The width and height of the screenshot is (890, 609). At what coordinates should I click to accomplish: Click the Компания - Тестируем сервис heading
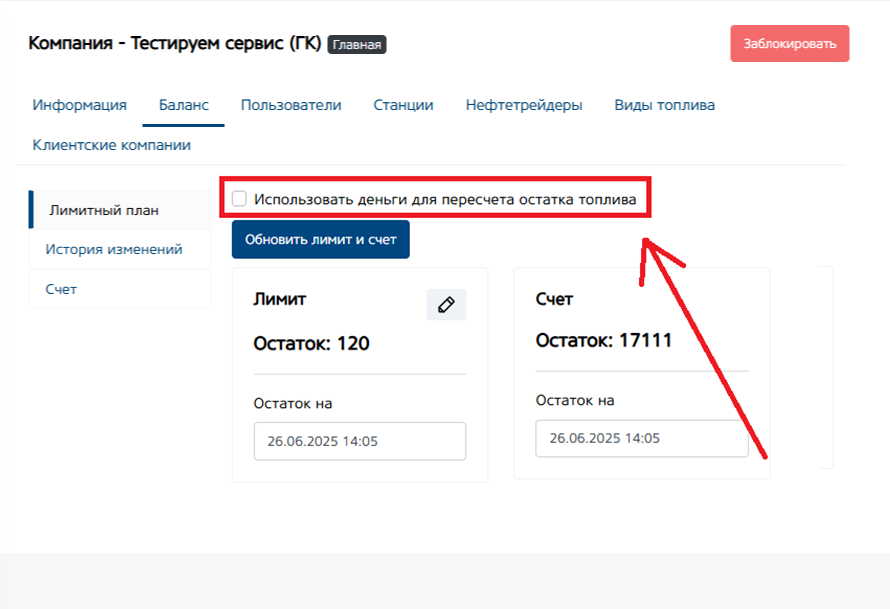175,43
